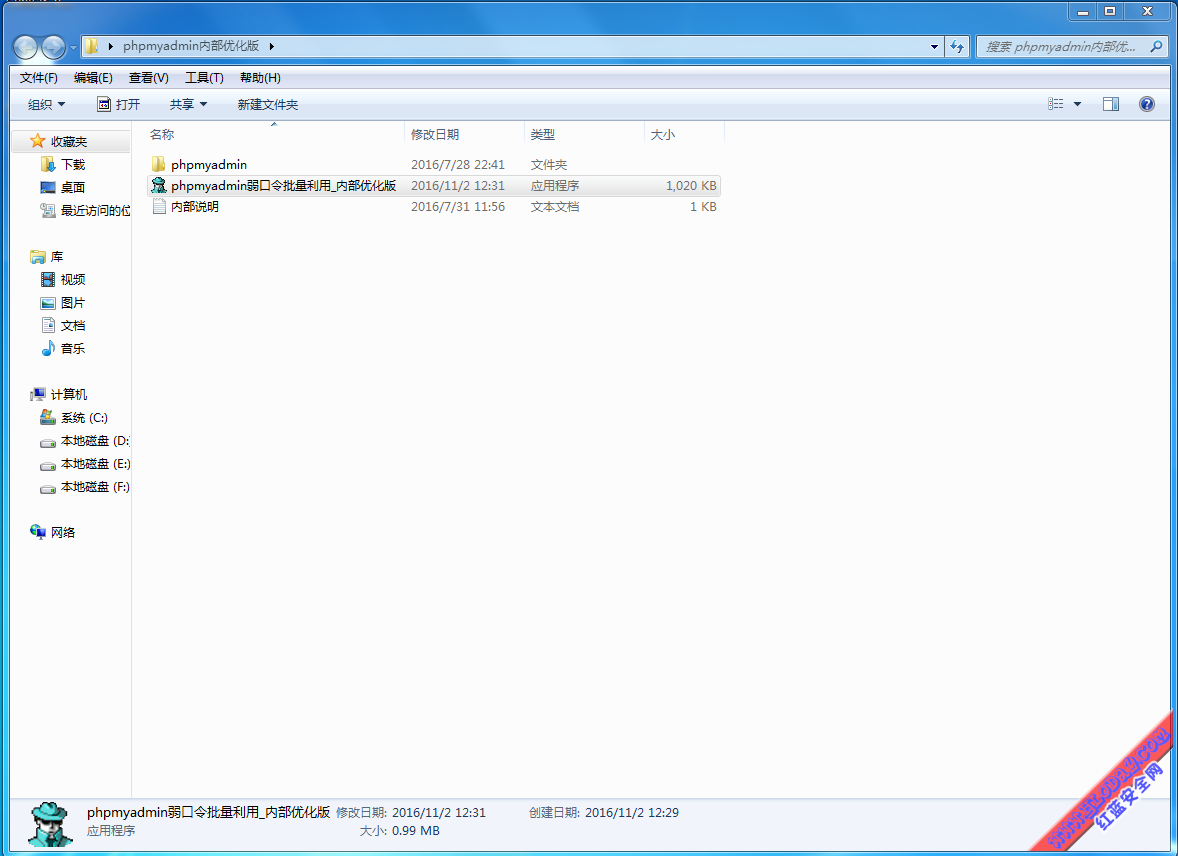The image size is (1178, 856).
Task: Click the 桌面 icon in sidebar
Action: pos(48,187)
